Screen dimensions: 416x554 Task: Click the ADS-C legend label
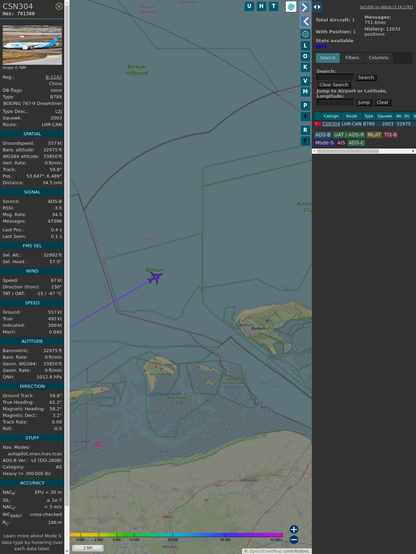pyautogui.click(x=356, y=143)
